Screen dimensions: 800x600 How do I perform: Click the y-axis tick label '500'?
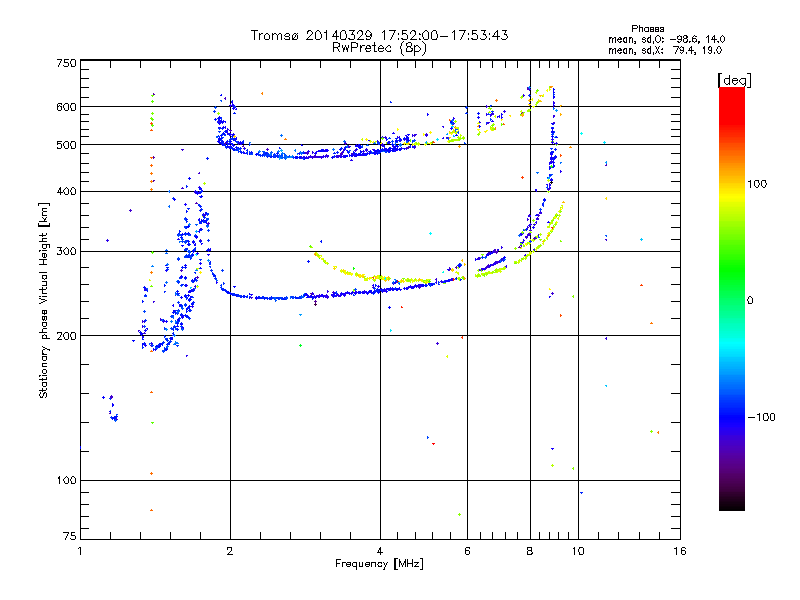tap(66, 145)
